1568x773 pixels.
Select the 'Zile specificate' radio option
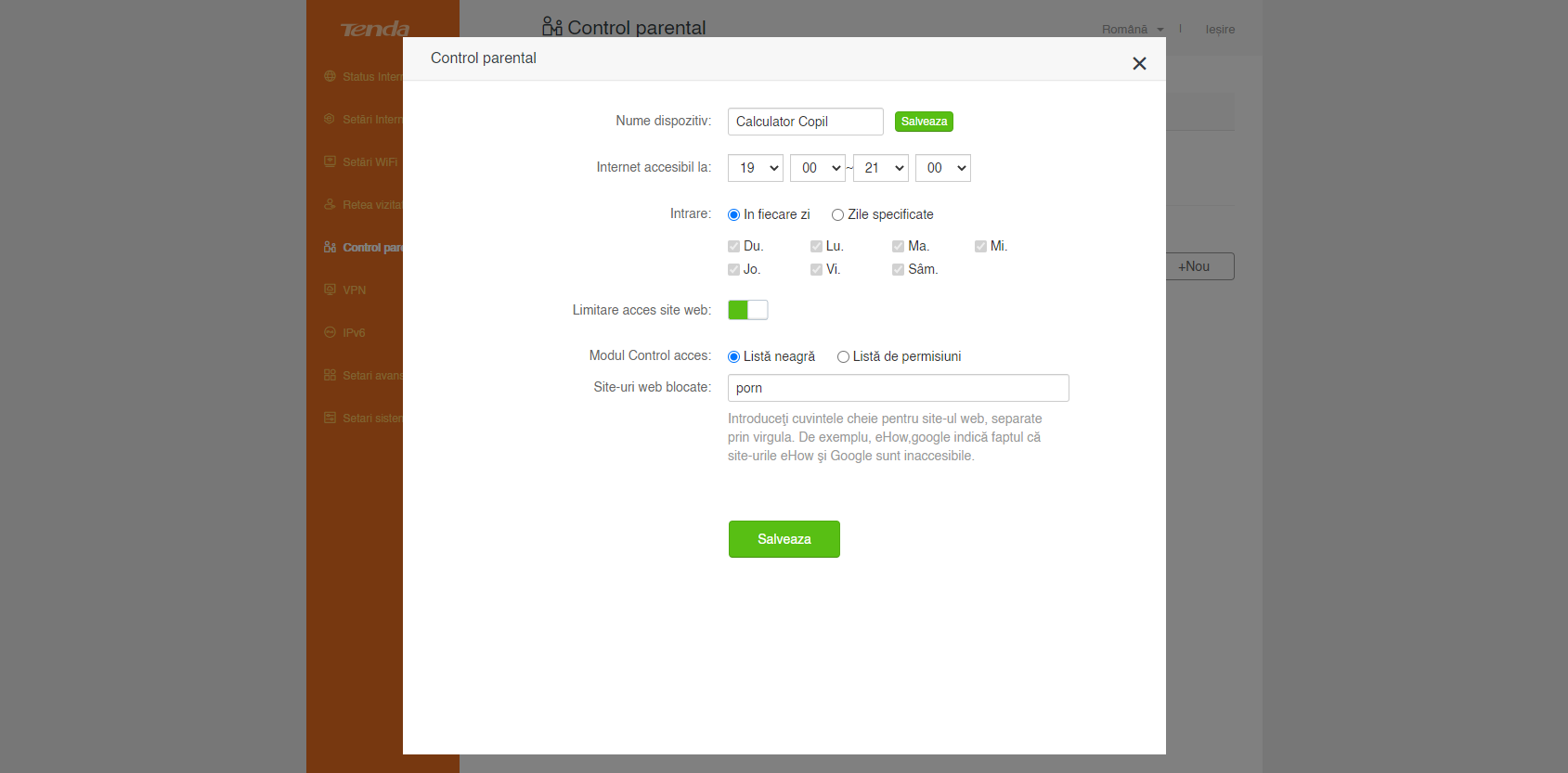pyautogui.click(x=837, y=215)
